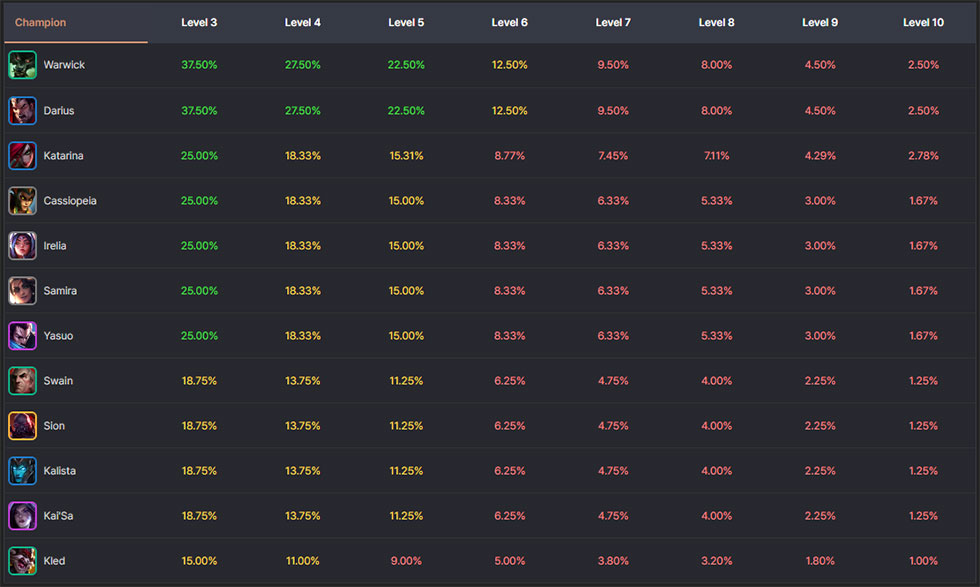This screenshot has width=980, height=587.
Task: Sort by the Level 8 column header
Action: (716, 23)
